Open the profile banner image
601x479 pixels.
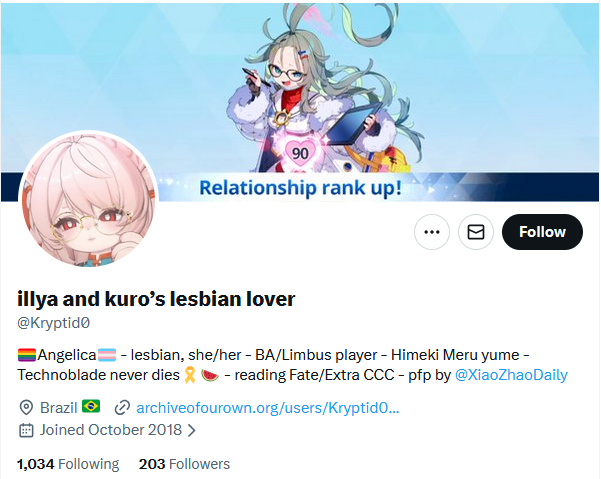tap(300, 102)
